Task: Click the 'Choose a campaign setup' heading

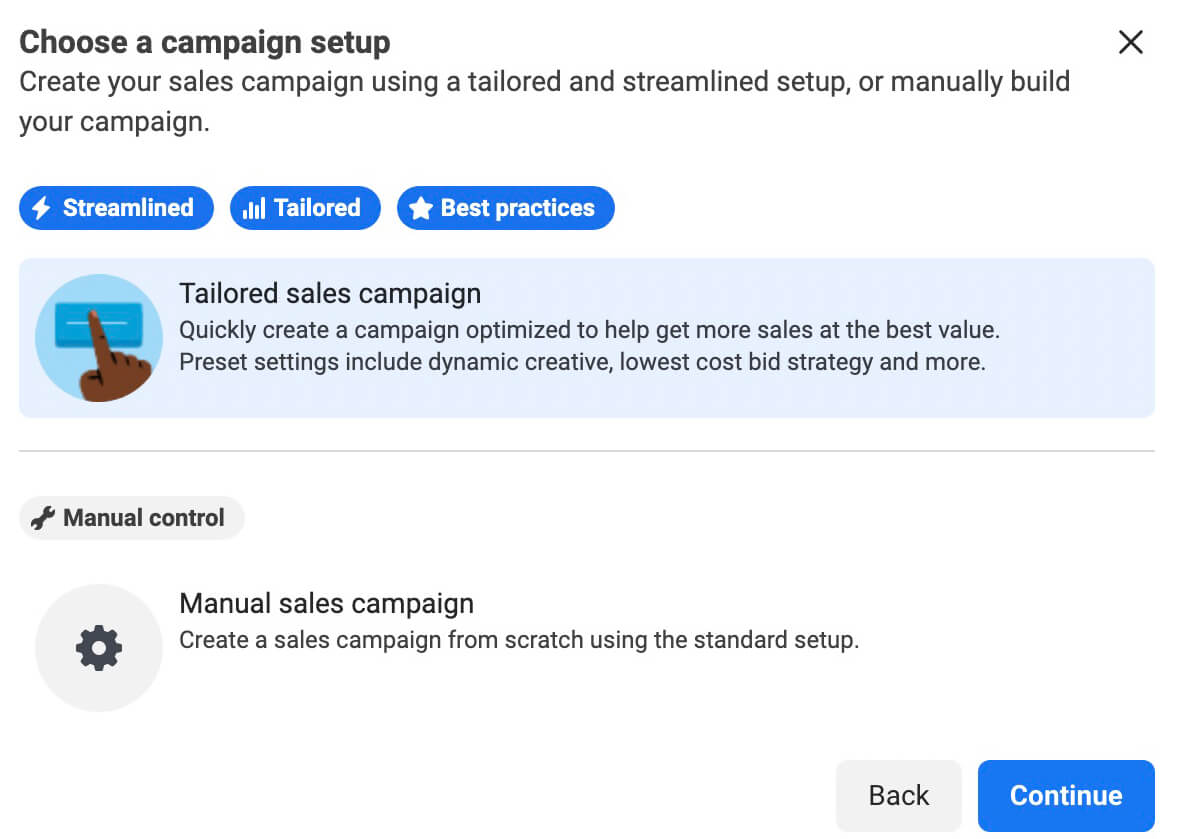Action: (x=205, y=42)
